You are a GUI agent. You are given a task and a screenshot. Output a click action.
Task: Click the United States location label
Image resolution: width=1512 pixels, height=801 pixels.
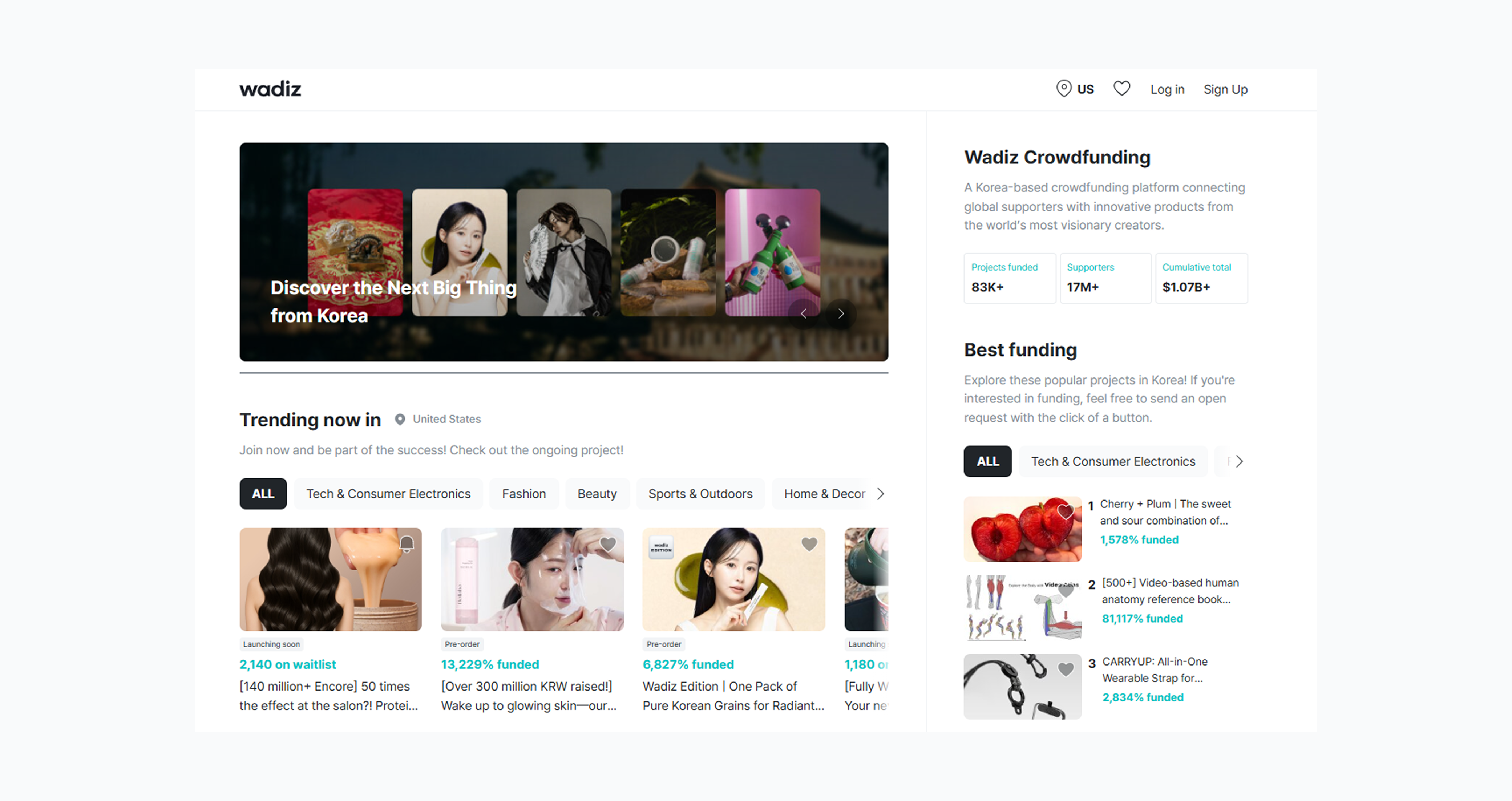pyautogui.click(x=447, y=419)
